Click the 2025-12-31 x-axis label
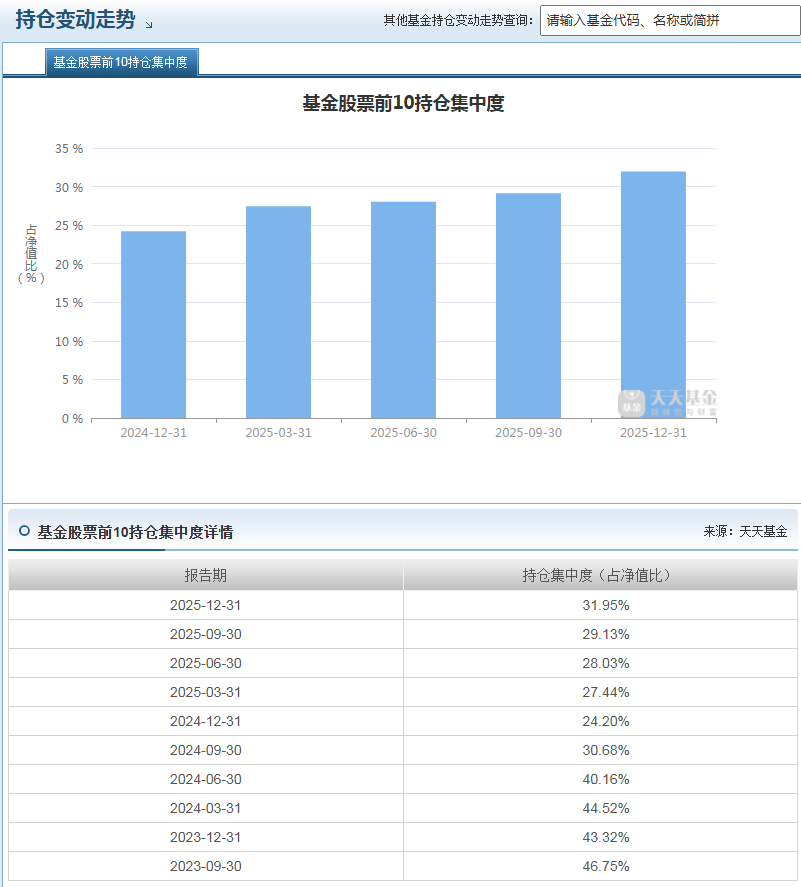Screen dimensions: 801x887 653,433
